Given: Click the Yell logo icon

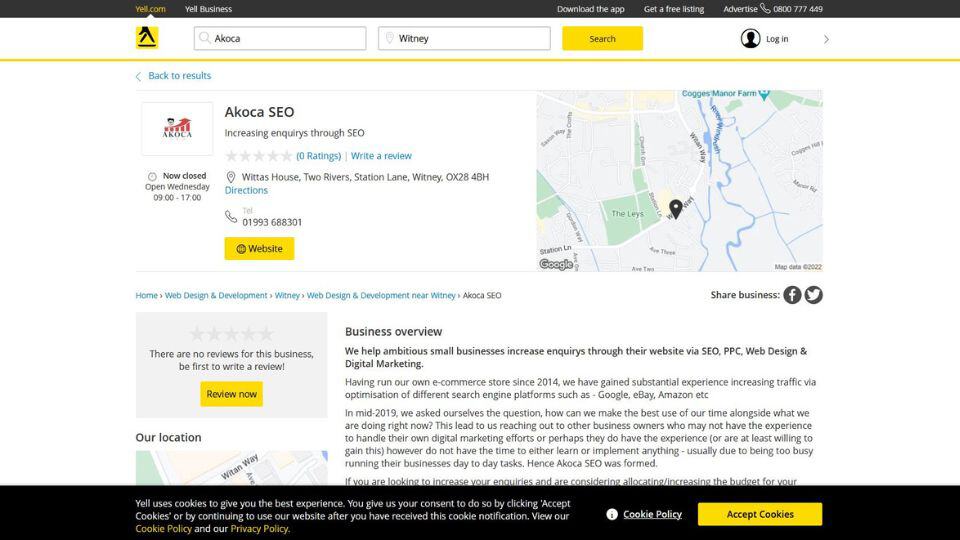Looking at the screenshot, I should (147, 38).
